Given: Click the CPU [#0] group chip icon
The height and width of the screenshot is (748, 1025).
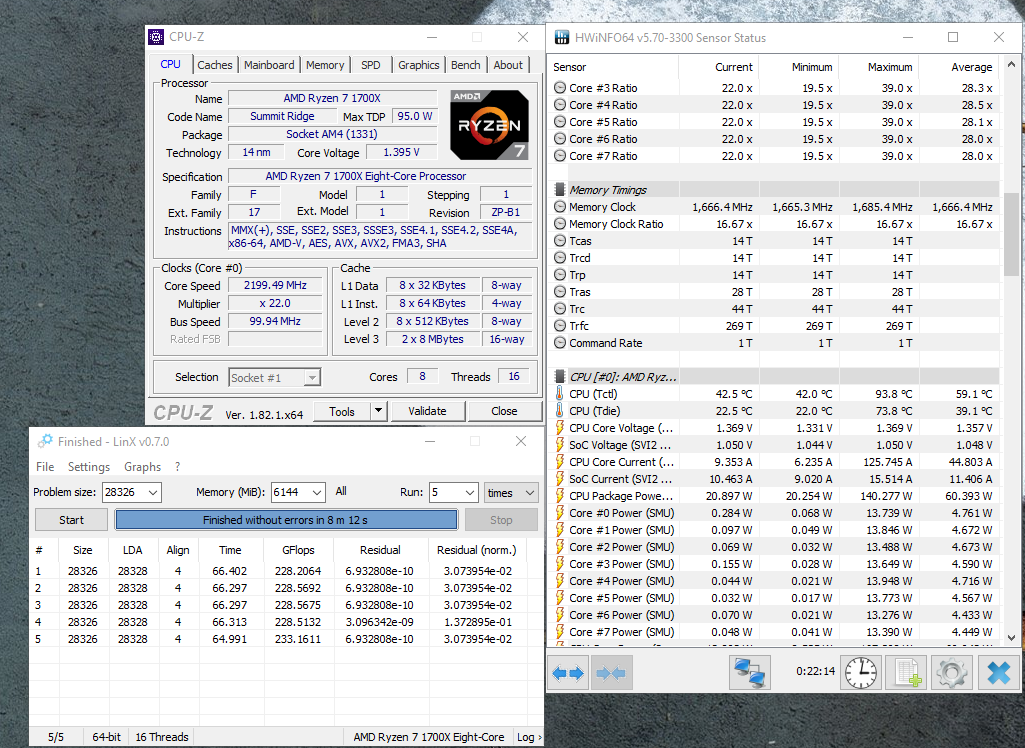Looking at the screenshot, I should [x=560, y=377].
